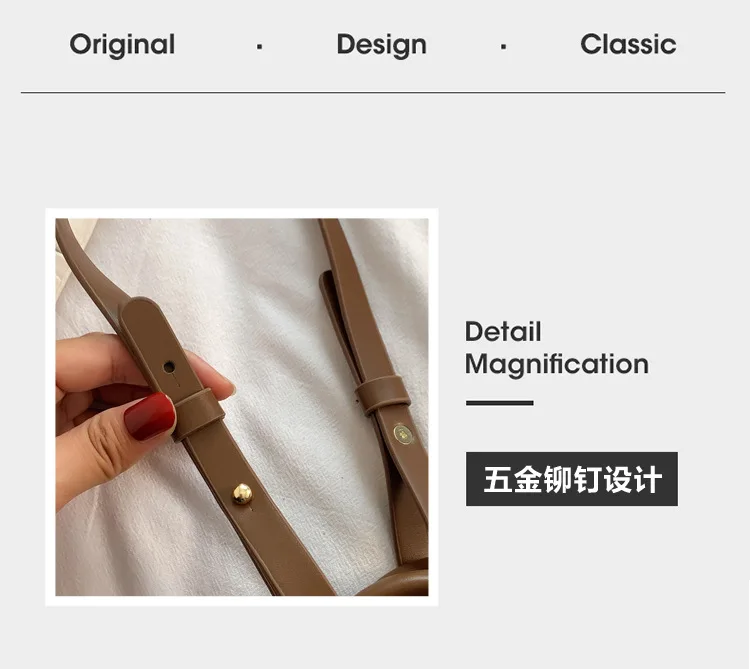The width and height of the screenshot is (750, 669).
Task: Click the 'Design' heading text
Action: tap(382, 45)
